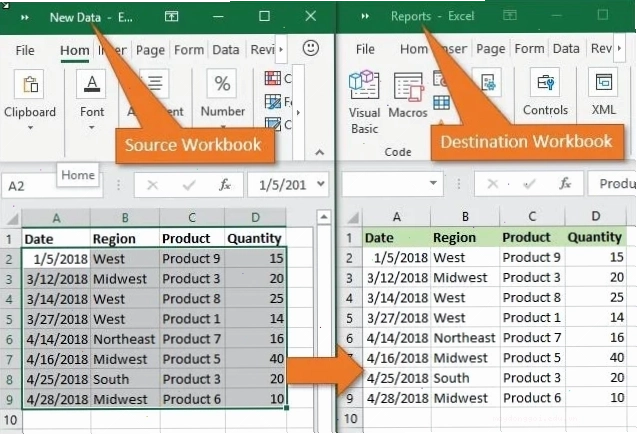Cancel formula entry in Reports formula bar
The width and height of the screenshot is (637, 435).
[x=492, y=184]
